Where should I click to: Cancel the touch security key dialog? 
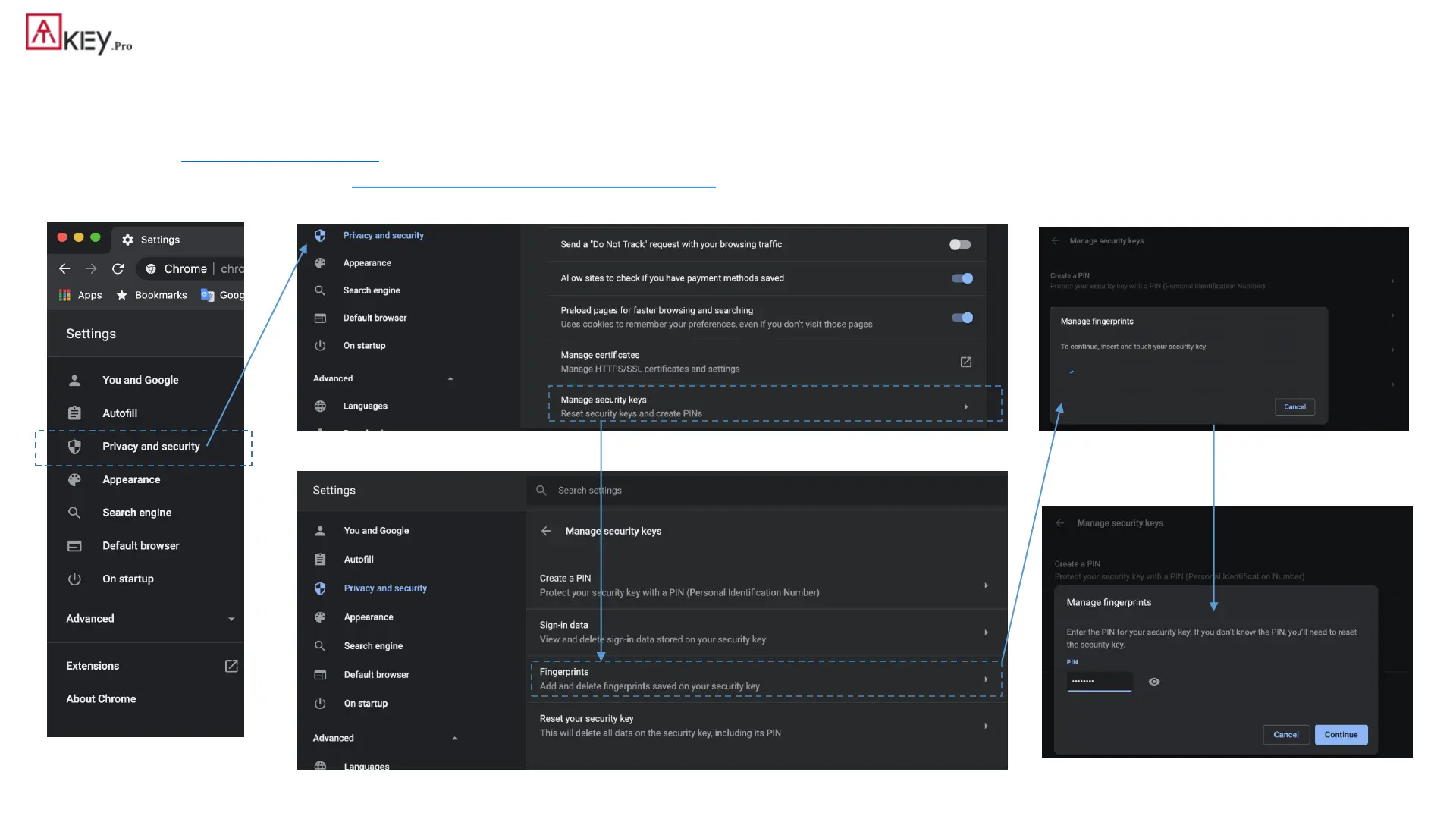click(1294, 407)
